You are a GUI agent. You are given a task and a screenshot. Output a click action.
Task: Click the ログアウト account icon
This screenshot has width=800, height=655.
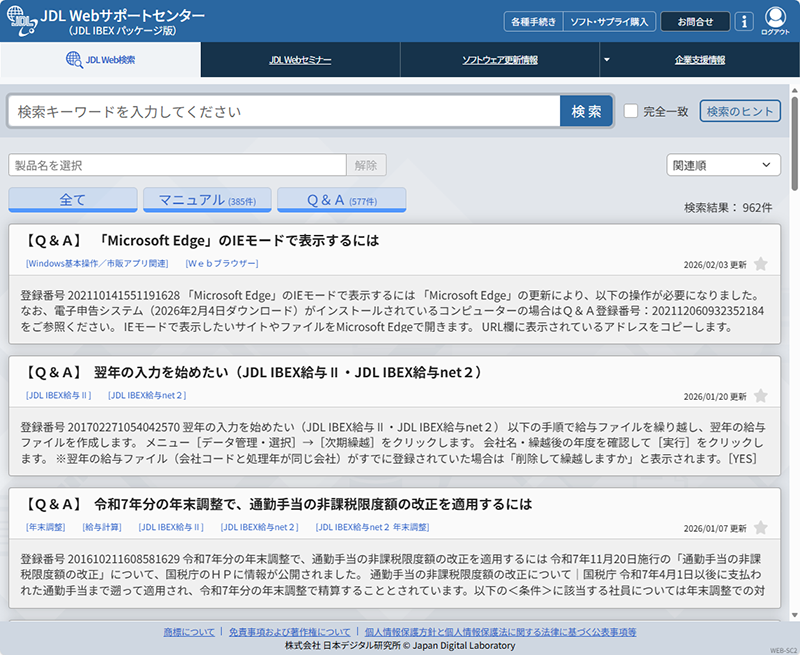click(x=777, y=19)
